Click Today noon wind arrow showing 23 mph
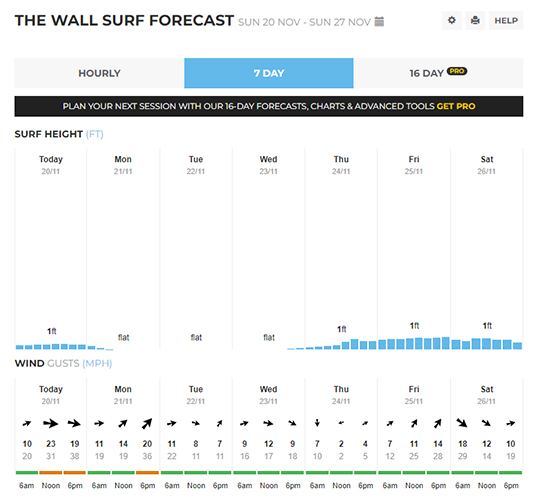This screenshot has width=533, height=502. [51, 423]
